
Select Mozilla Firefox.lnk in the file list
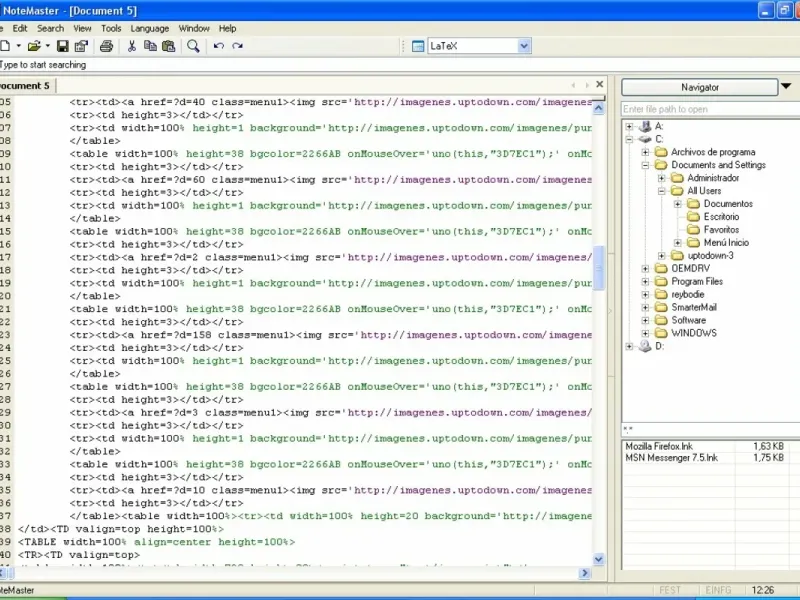click(x=658, y=446)
